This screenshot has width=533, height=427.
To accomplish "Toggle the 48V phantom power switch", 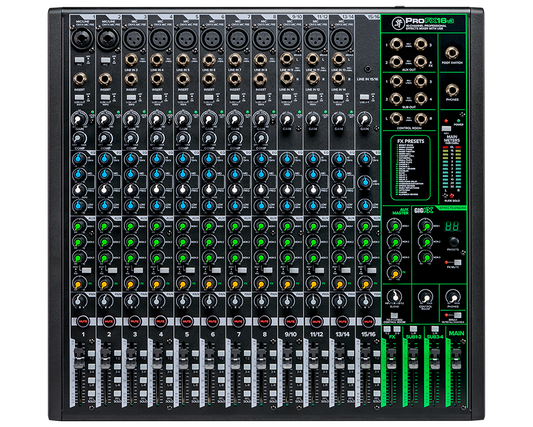I will tap(446, 129).
